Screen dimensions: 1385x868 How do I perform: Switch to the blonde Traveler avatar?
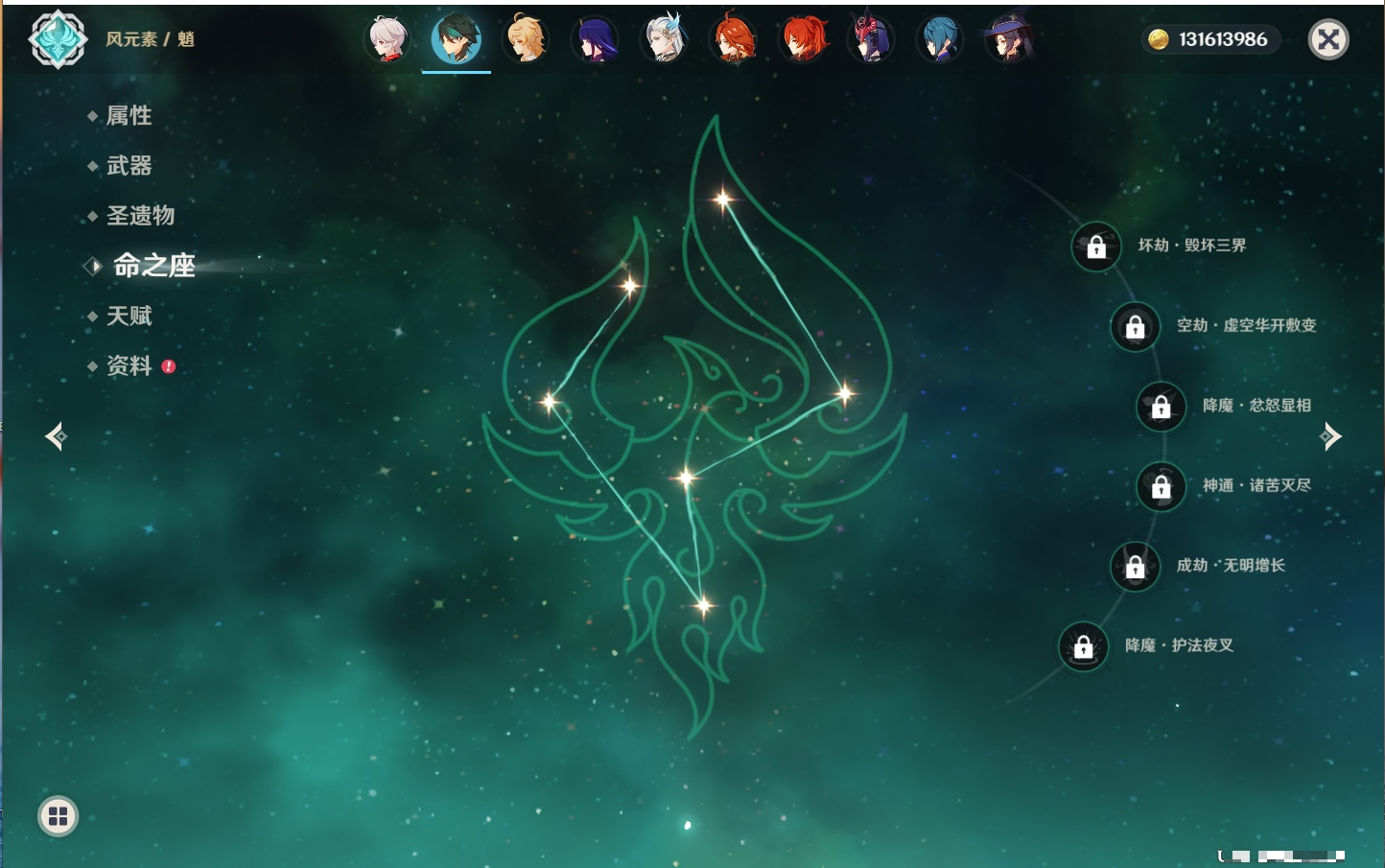527,39
